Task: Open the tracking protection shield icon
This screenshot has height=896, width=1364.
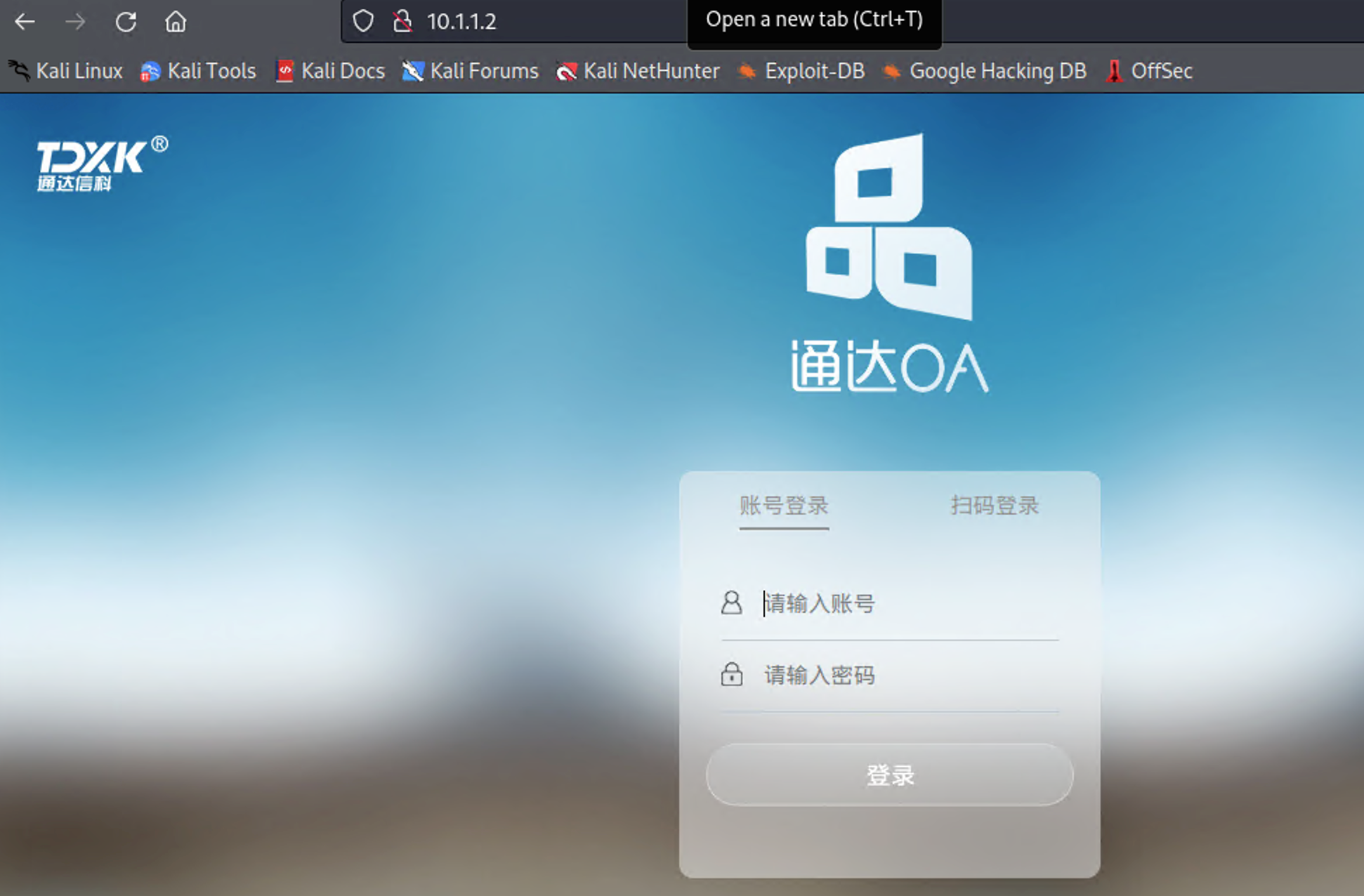Action: [363, 21]
